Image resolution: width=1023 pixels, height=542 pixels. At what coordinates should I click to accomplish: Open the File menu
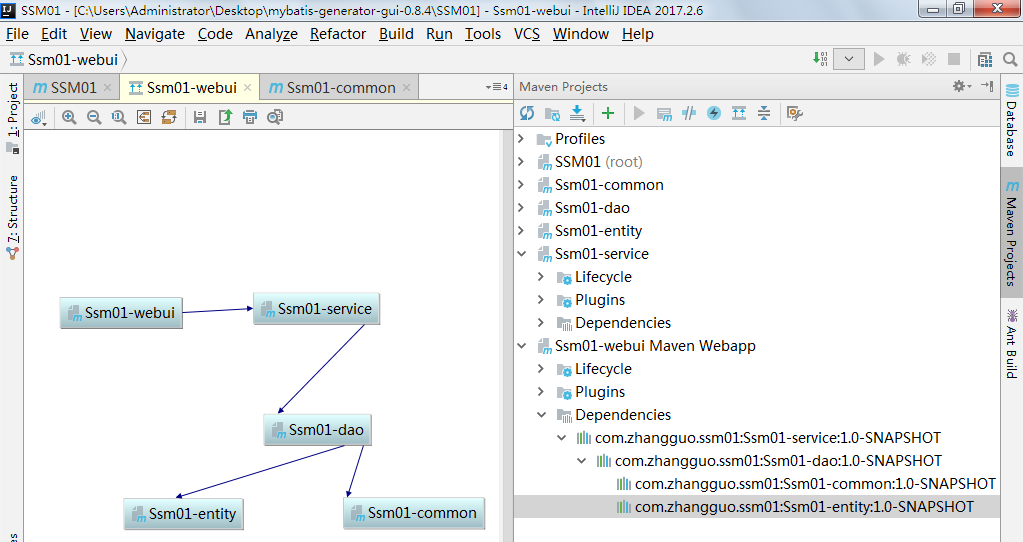pyautogui.click(x=17, y=34)
